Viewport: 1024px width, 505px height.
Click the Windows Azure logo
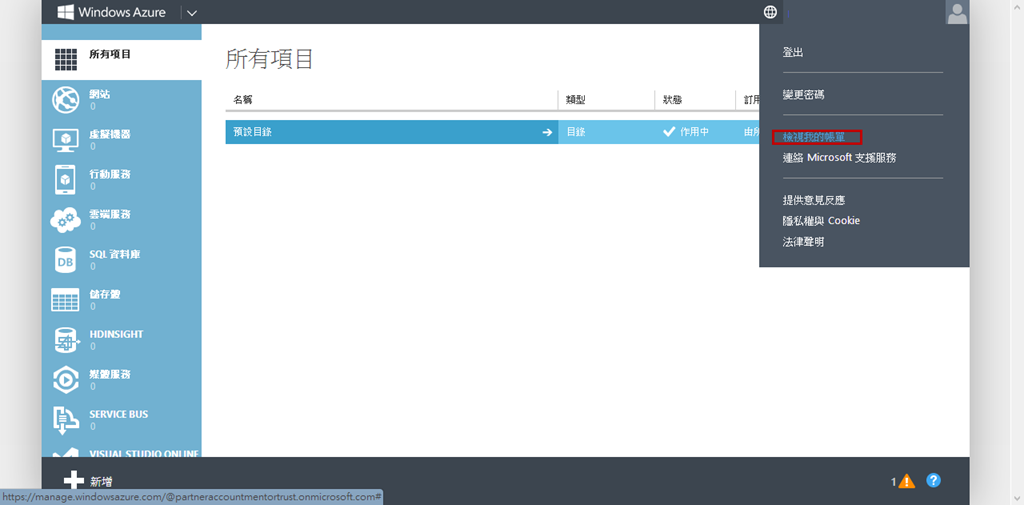click(111, 12)
